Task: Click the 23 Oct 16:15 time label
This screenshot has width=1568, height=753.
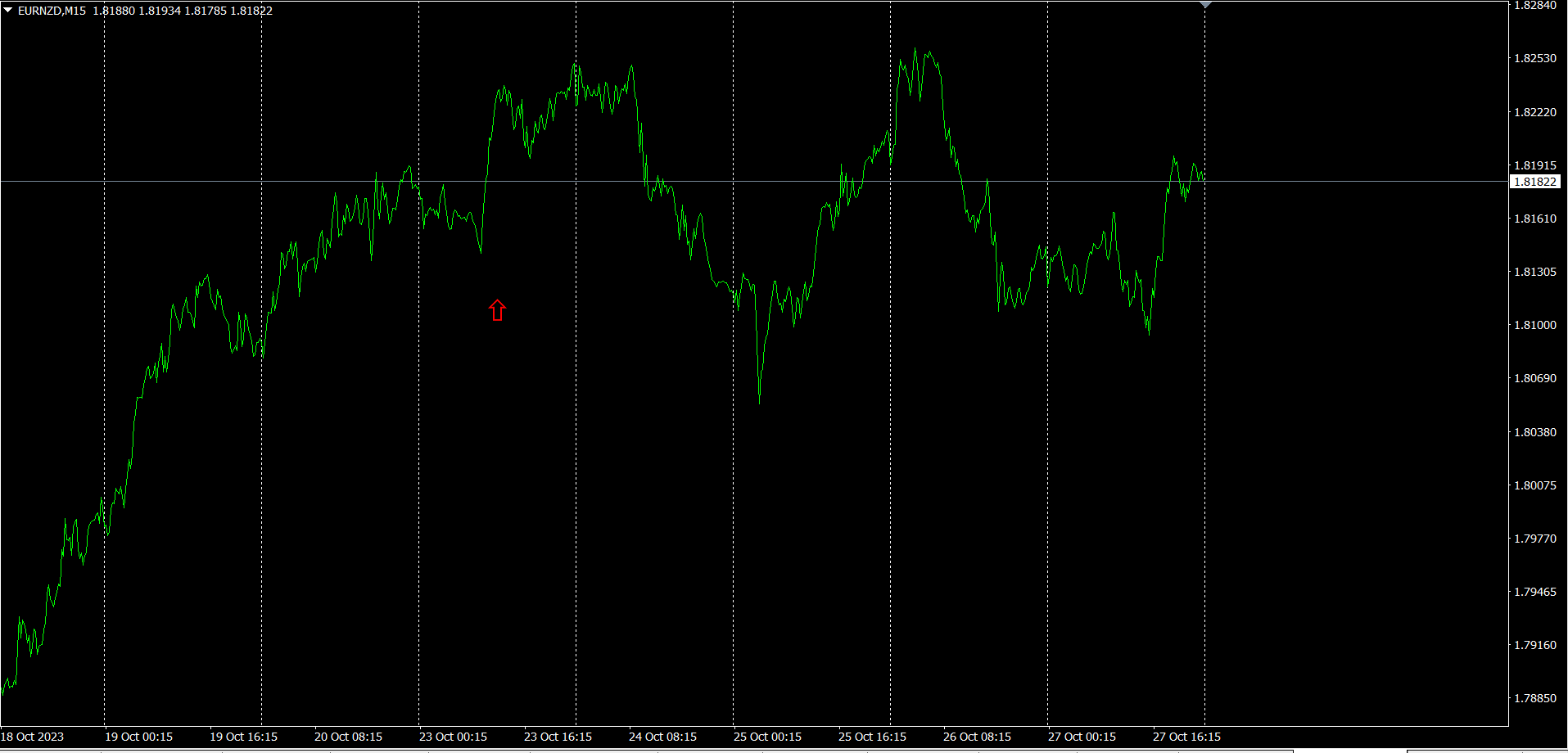Action: point(558,737)
